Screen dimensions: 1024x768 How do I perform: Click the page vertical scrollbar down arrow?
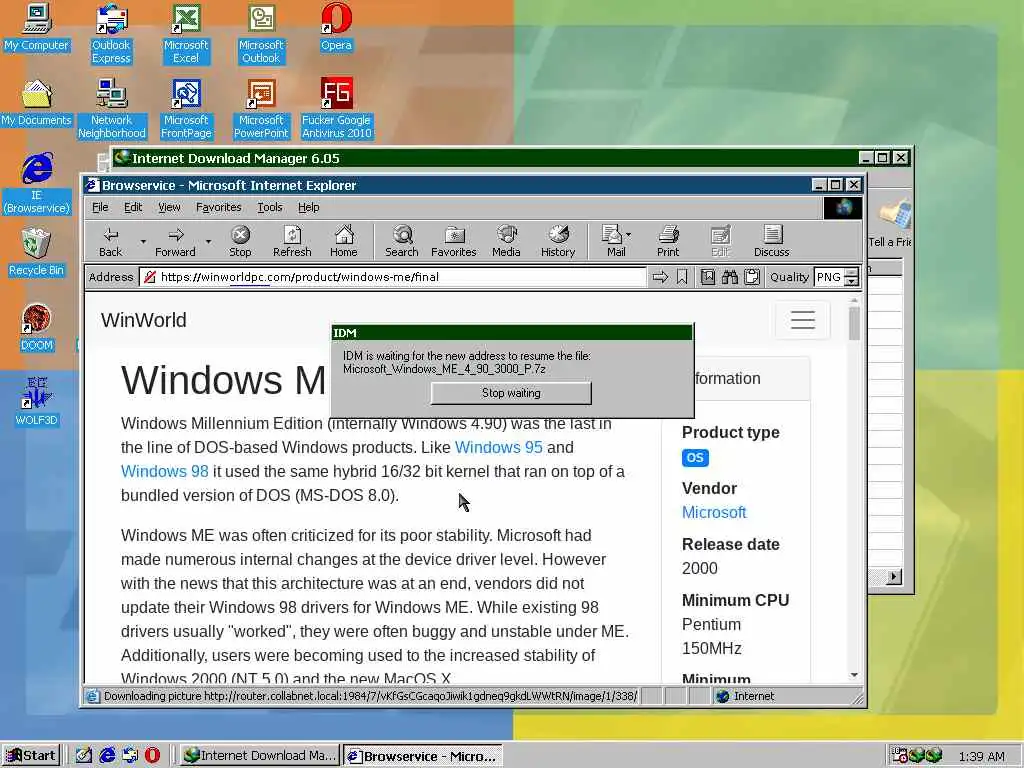coord(854,675)
